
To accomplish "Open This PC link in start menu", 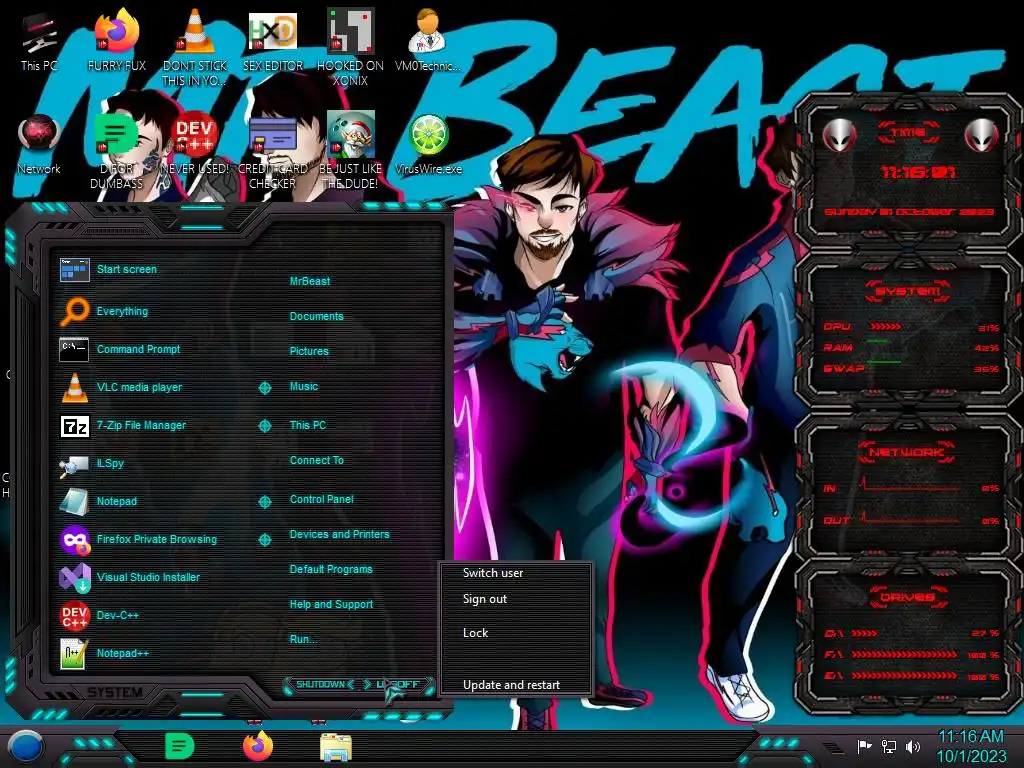I will (x=308, y=425).
